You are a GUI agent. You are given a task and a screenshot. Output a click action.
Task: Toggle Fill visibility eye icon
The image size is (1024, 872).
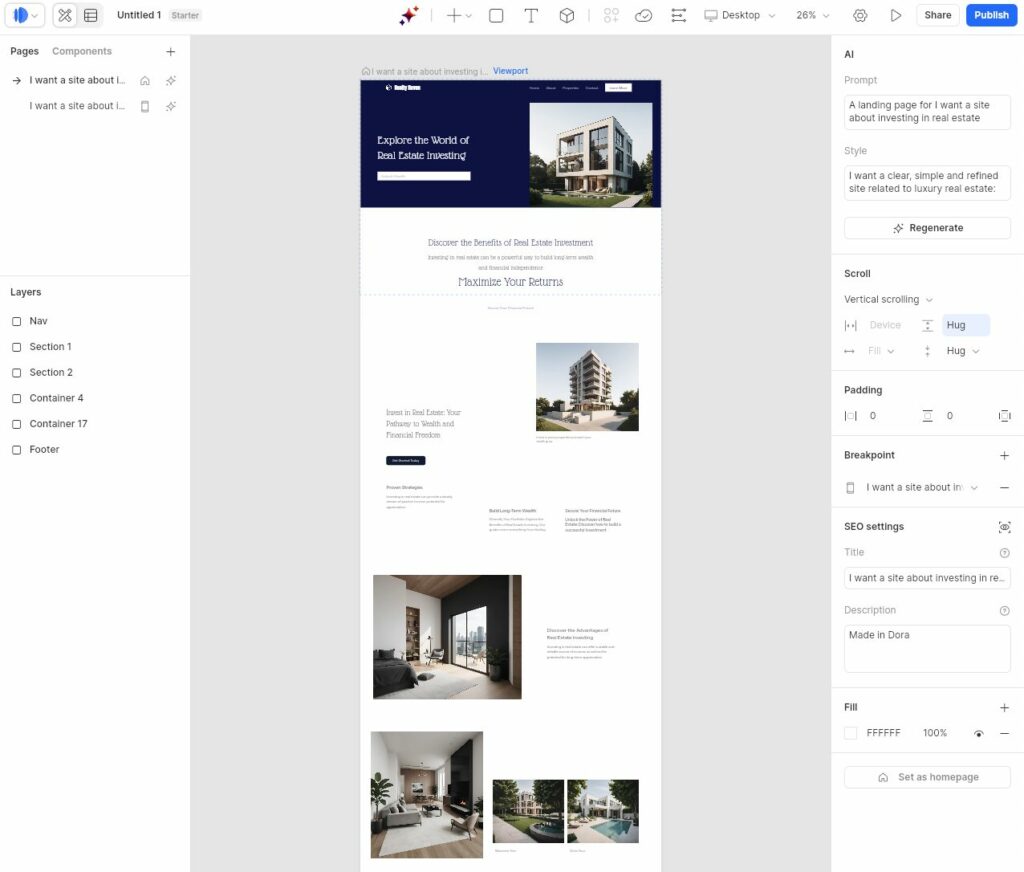click(x=979, y=733)
